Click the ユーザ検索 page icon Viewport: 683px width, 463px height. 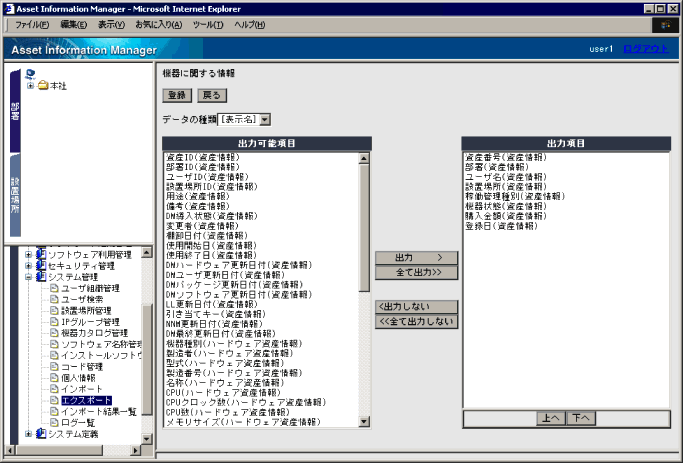[x=54, y=299]
